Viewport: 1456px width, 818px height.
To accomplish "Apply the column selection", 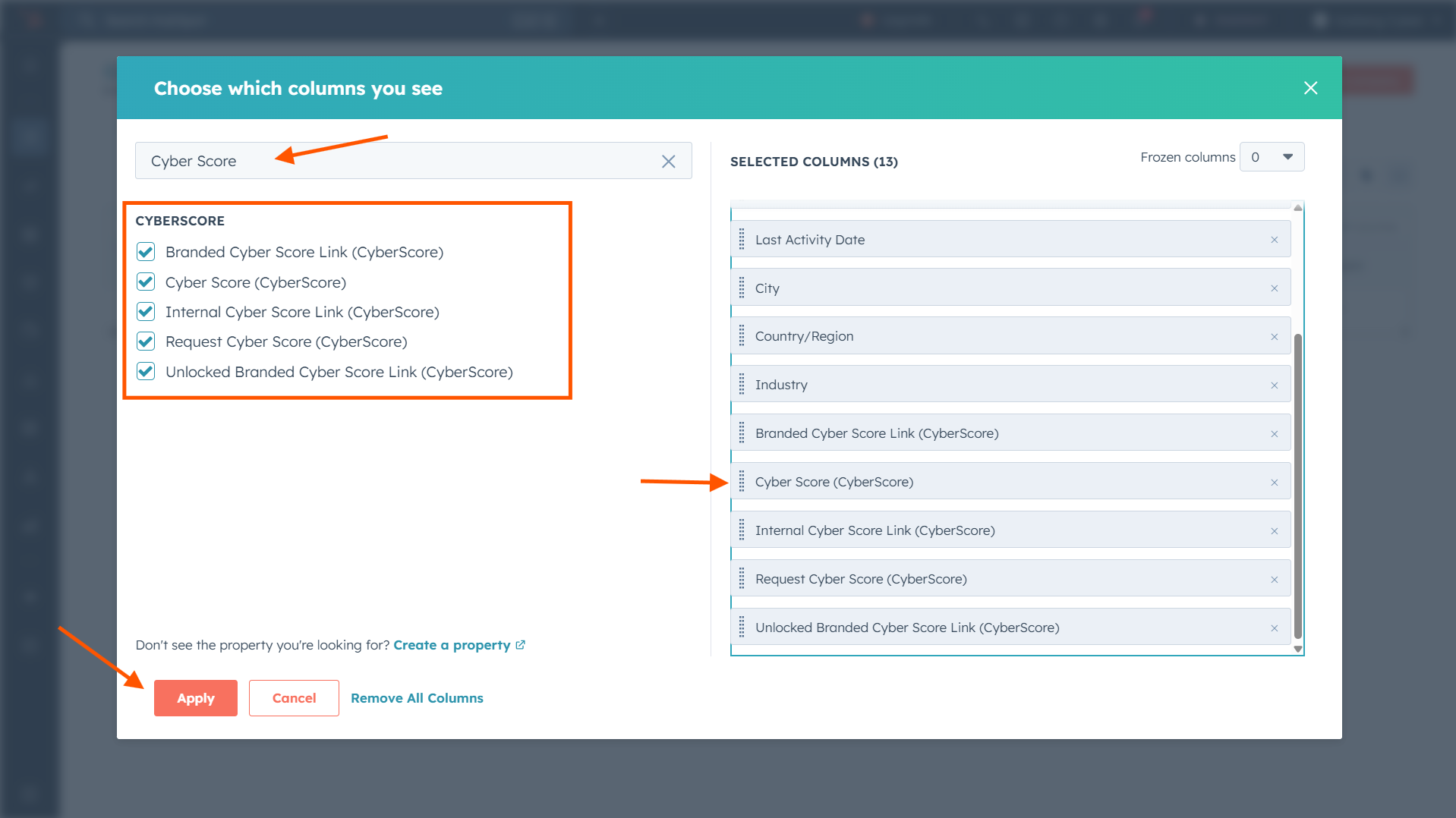I will pos(196,698).
